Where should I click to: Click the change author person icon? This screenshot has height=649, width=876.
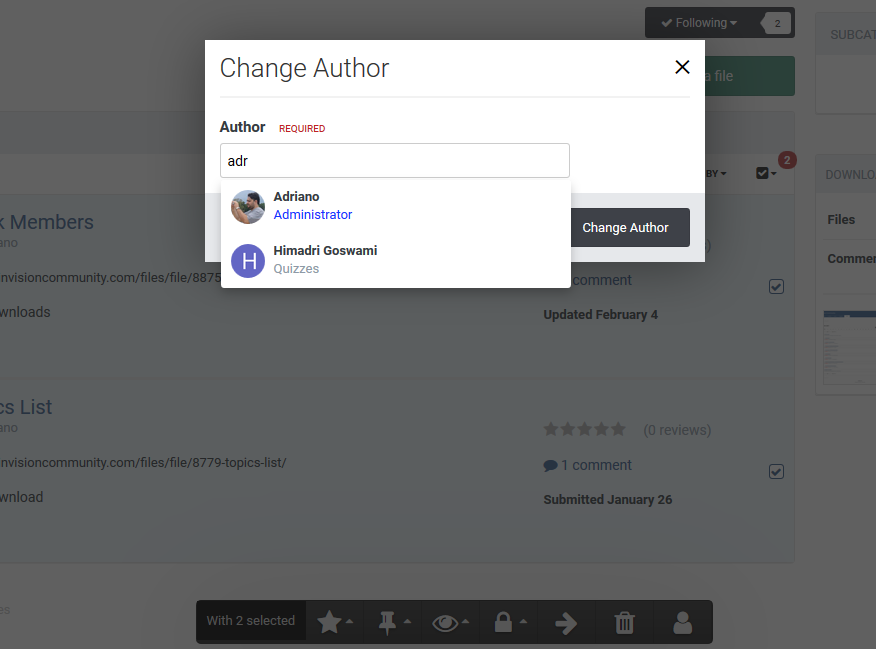click(x=683, y=622)
